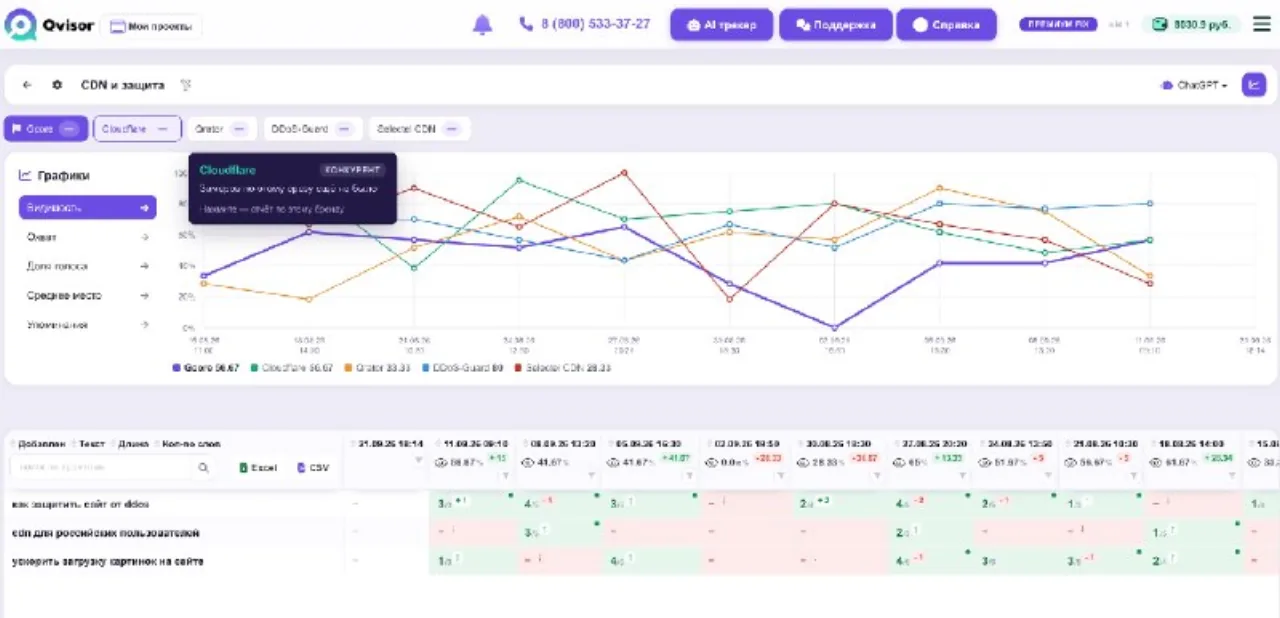This screenshot has width=1280, height=618.
Task: Export the table to CSV
Action: tap(313, 467)
